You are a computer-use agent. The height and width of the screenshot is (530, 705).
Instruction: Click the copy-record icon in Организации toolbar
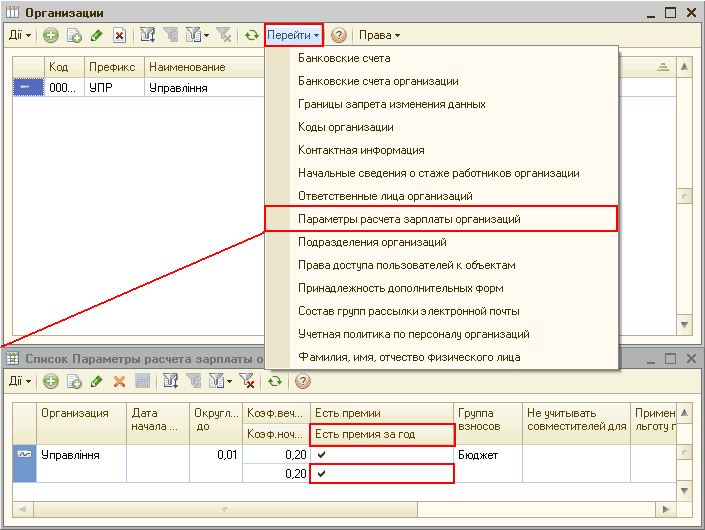[x=74, y=36]
